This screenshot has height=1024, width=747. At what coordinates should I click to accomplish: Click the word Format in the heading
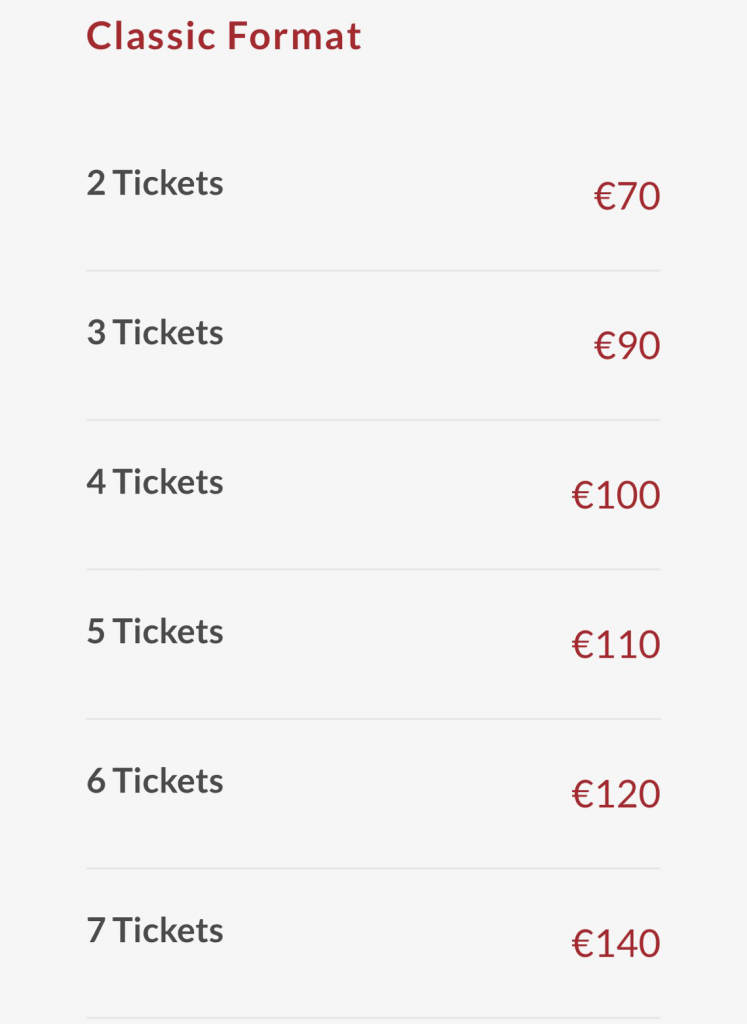click(x=293, y=36)
